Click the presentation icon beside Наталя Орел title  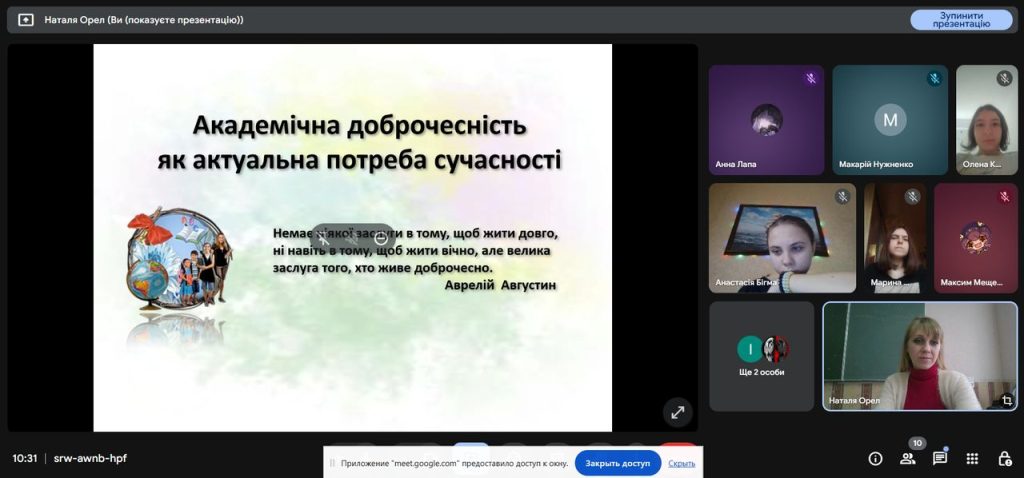[26, 20]
